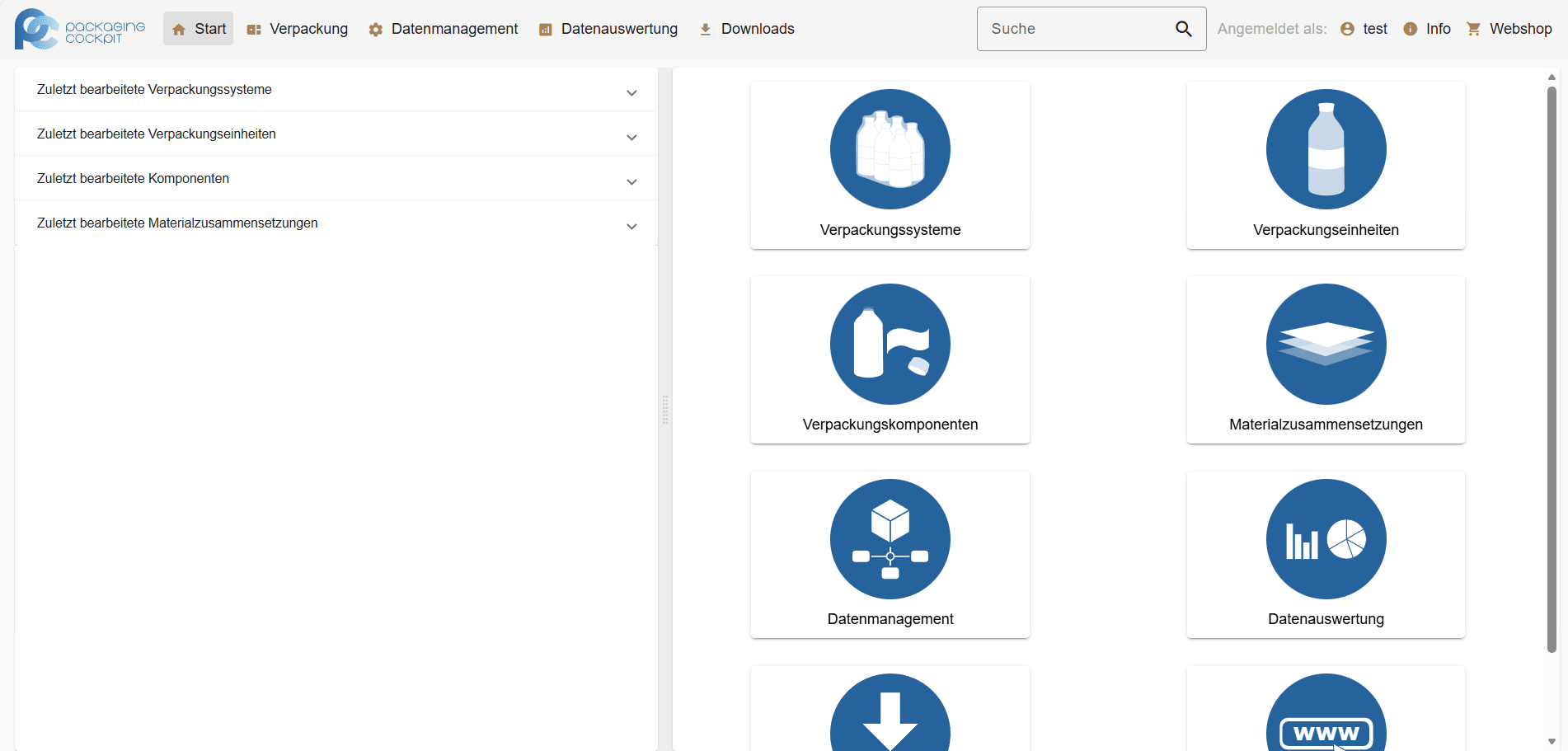Screen dimensions: 1568x751
Task: Expand Zuletzt bearbeitete Komponenten panel
Action: [631, 181]
